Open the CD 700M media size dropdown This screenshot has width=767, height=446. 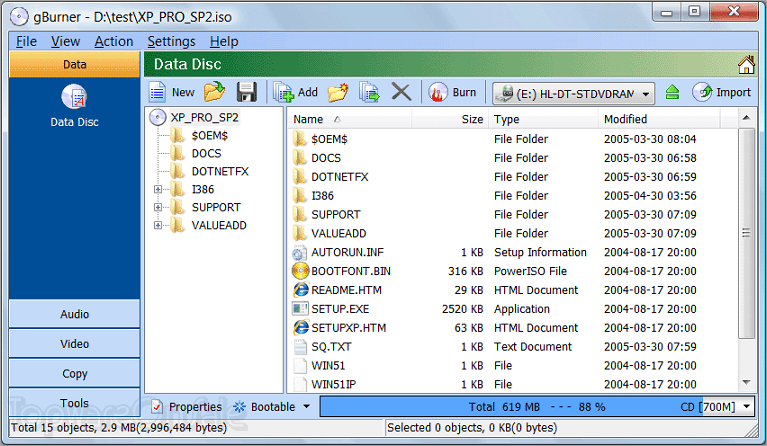746,406
